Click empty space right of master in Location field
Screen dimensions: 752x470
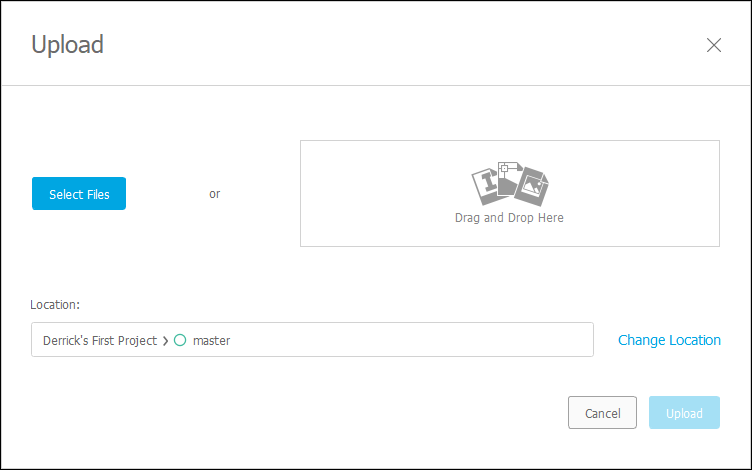pos(420,340)
